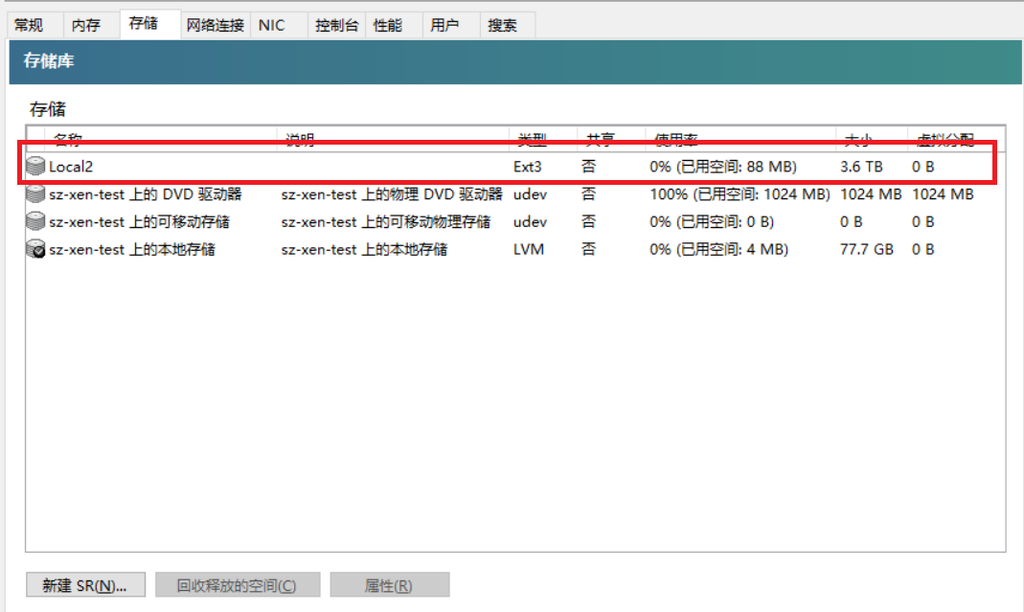The width and height of the screenshot is (1024, 612).
Task: Click the DVD 驱动器 storage icon
Action: [38, 194]
